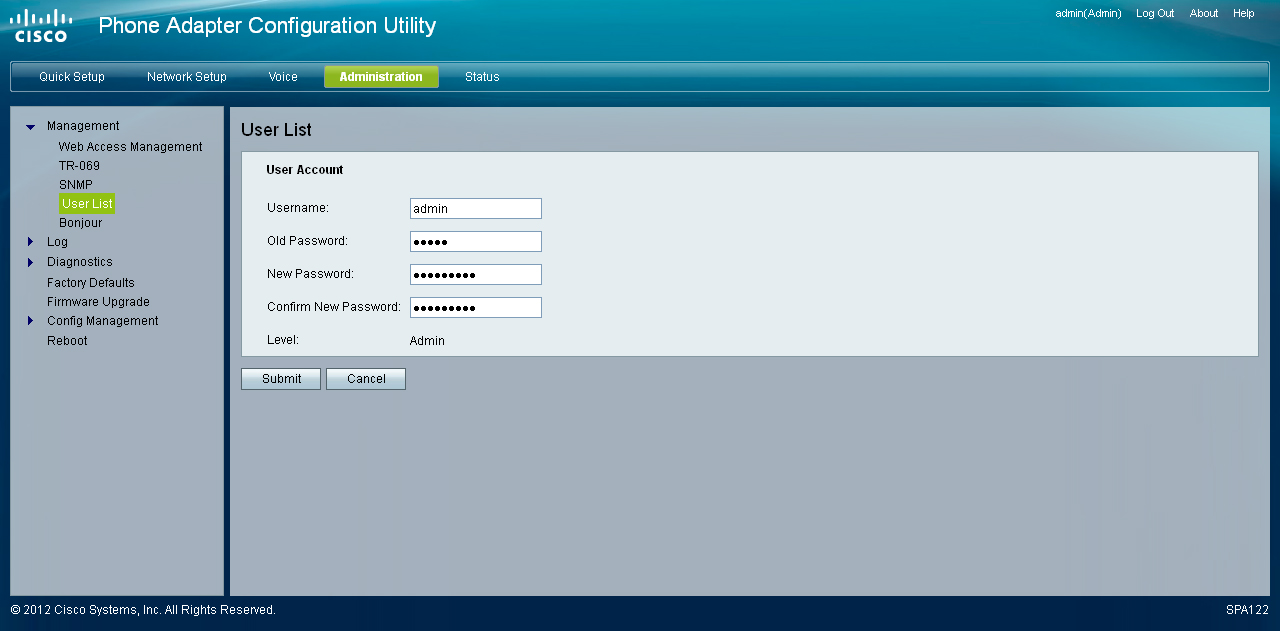The image size is (1280, 631).
Task: Expand the Config Management section
Action: click(30, 321)
